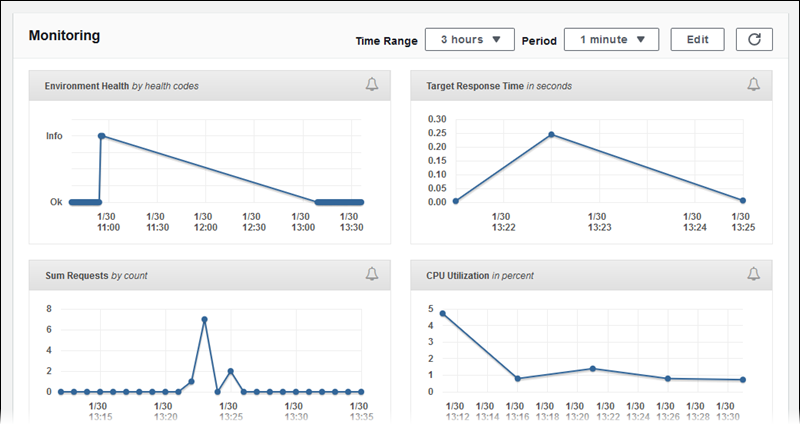Click the CPU Utilization point near 13:22
Viewport: 800px width, 425px height.
point(593,369)
